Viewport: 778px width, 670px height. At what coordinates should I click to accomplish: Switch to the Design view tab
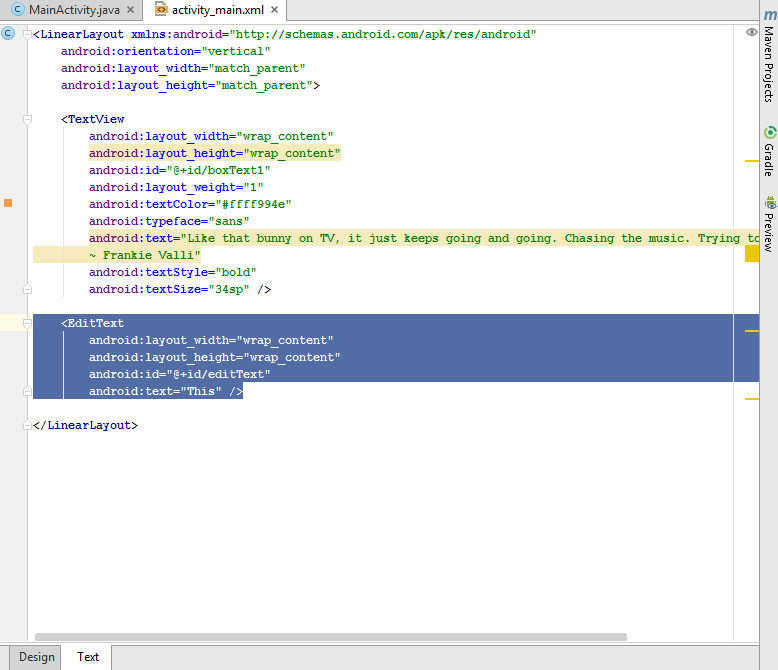pos(36,657)
